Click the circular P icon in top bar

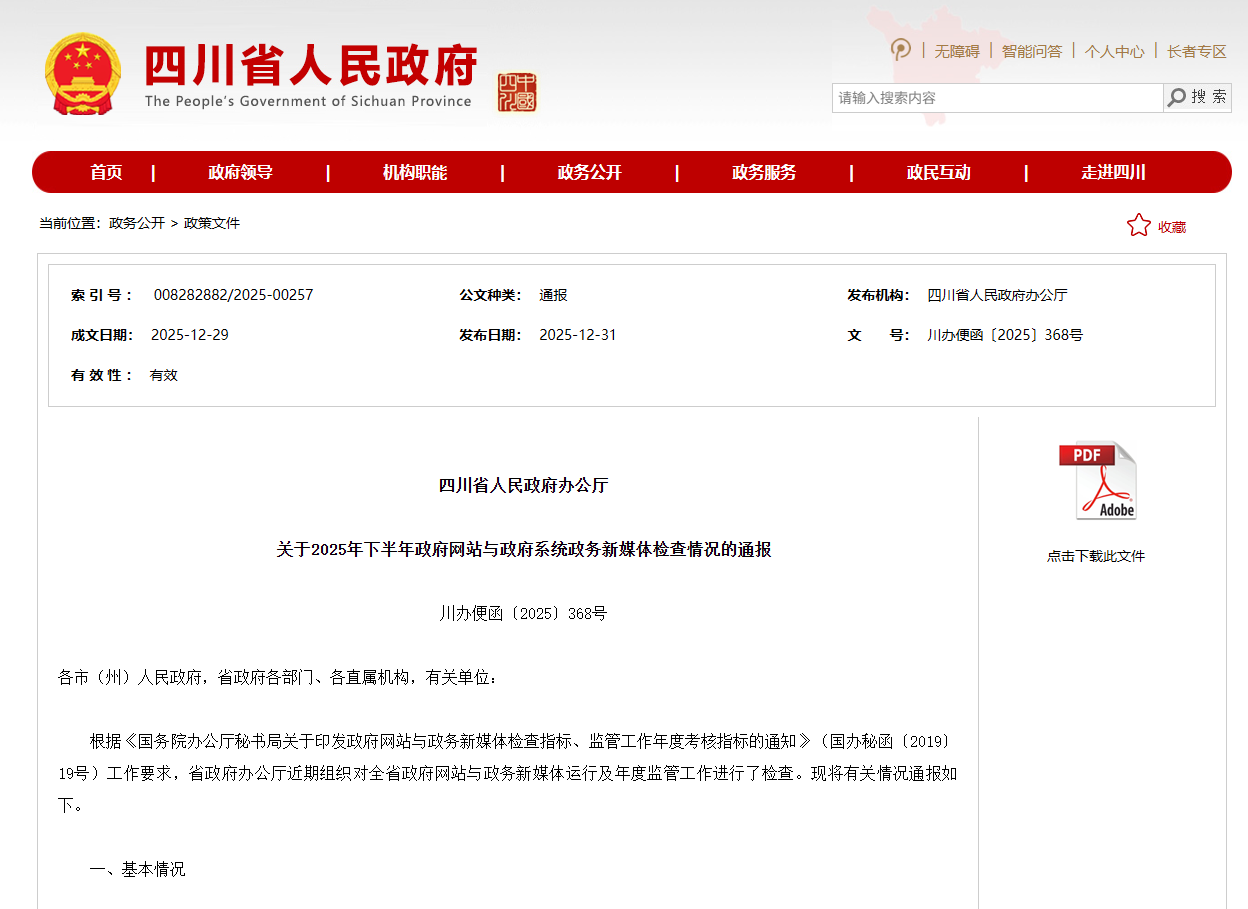(901, 50)
